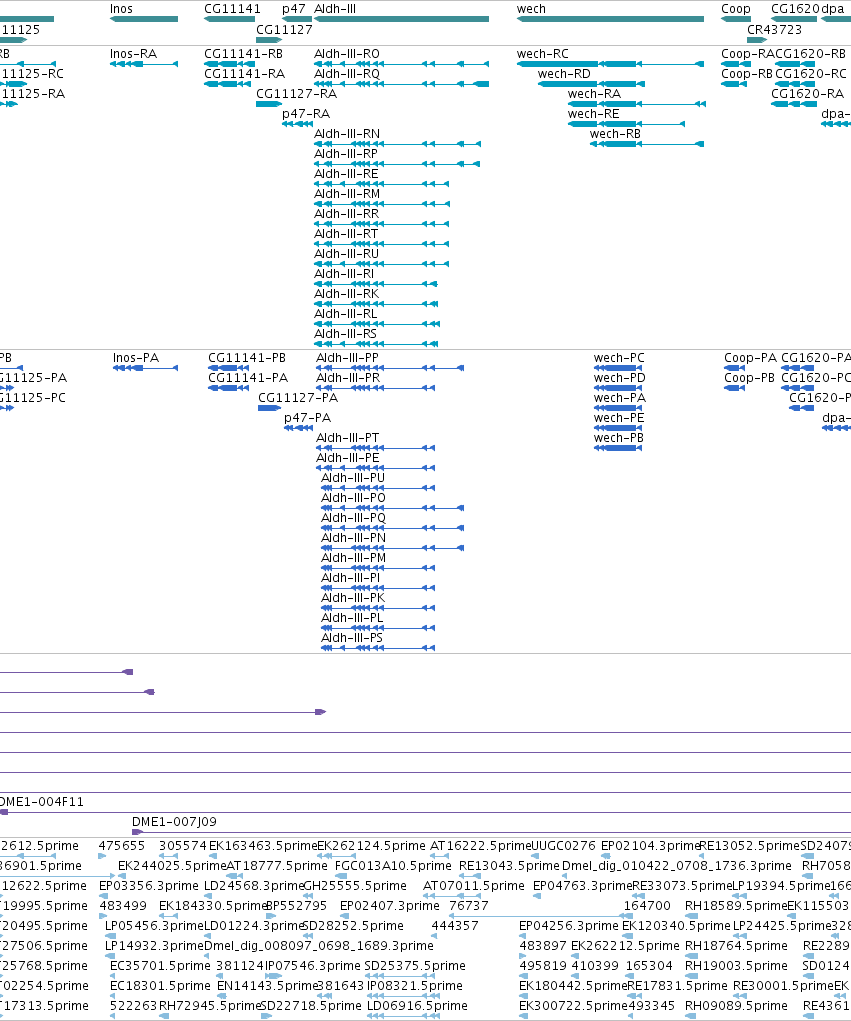Viewport: 851px width, 1021px height.
Task: Open EST LD06916.5prime
Action: (x=417, y=1006)
